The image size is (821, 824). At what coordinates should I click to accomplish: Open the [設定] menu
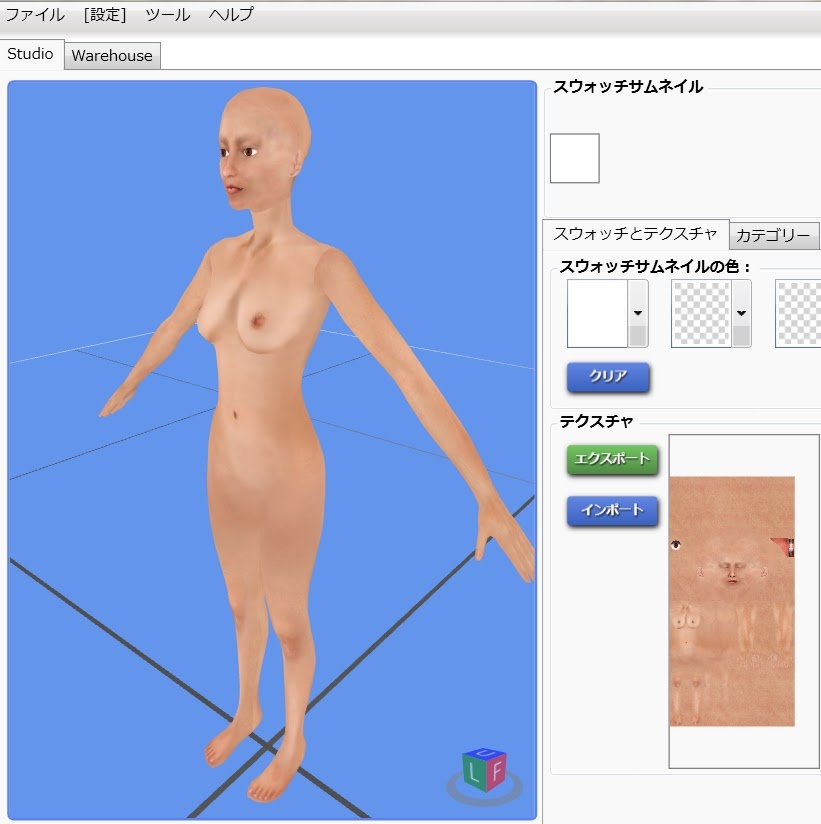105,15
